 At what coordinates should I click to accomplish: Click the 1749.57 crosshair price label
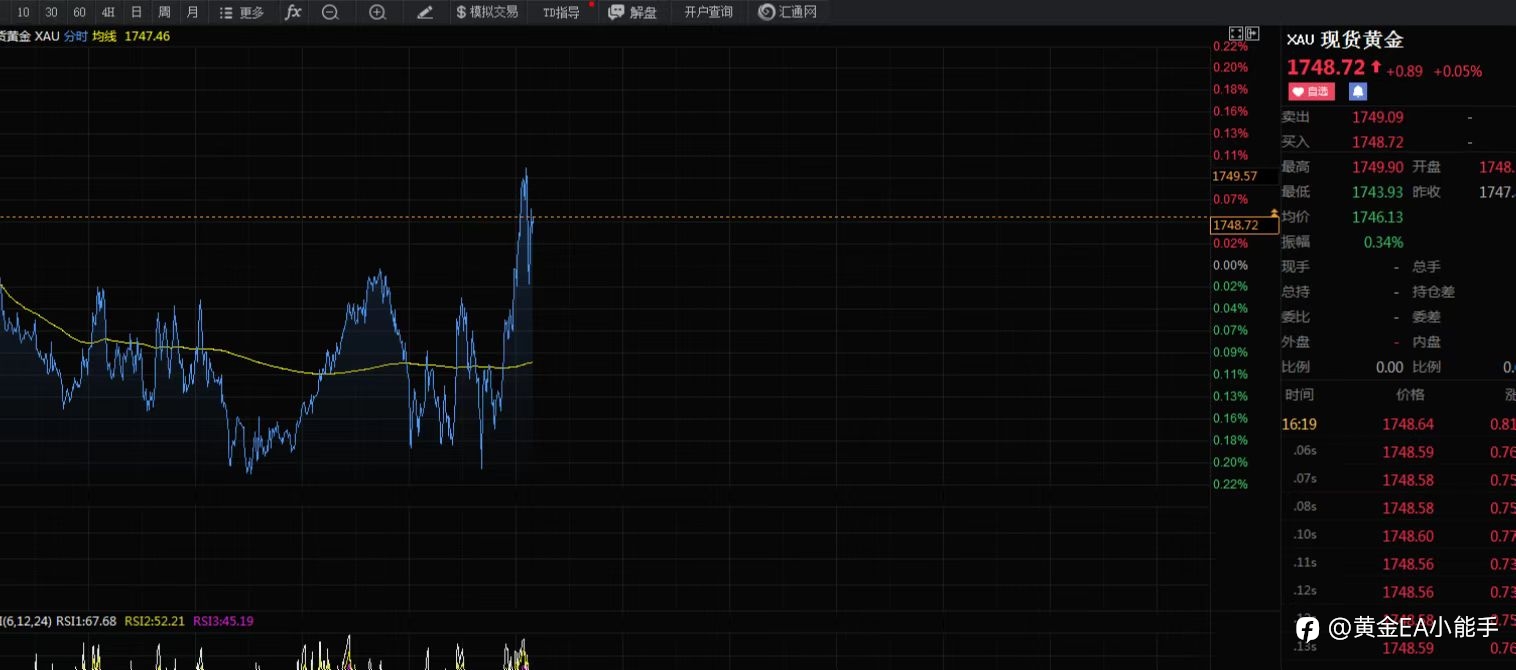click(1235, 176)
